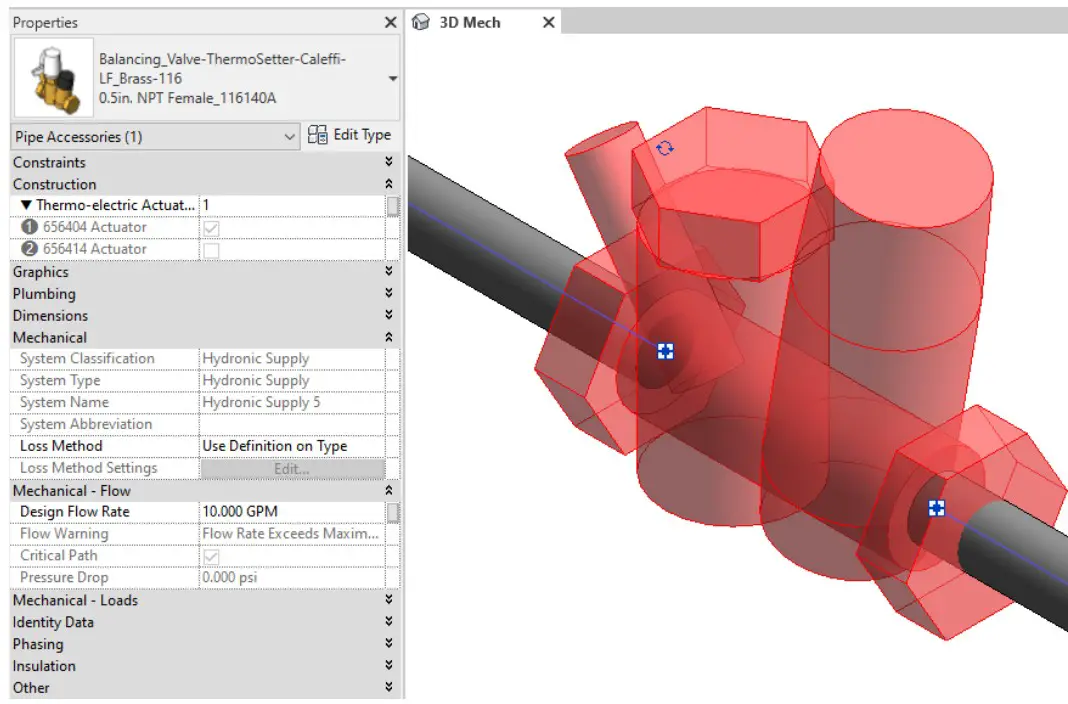Screen dimensions: 1068x704
Task: Expand the Constraints section
Action: click(388, 163)
